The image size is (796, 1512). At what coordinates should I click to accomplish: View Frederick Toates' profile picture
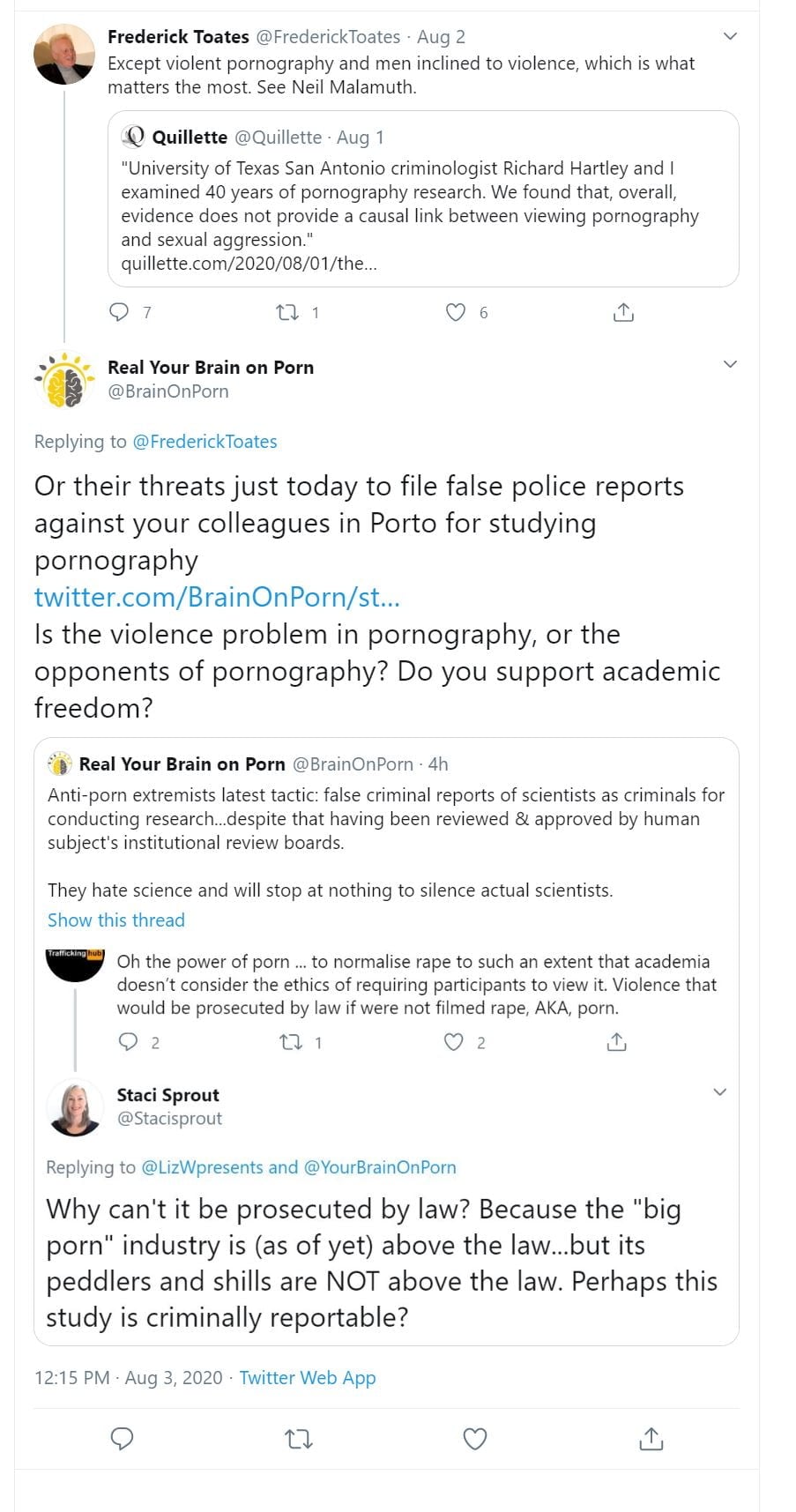click(x=63, y=55)
